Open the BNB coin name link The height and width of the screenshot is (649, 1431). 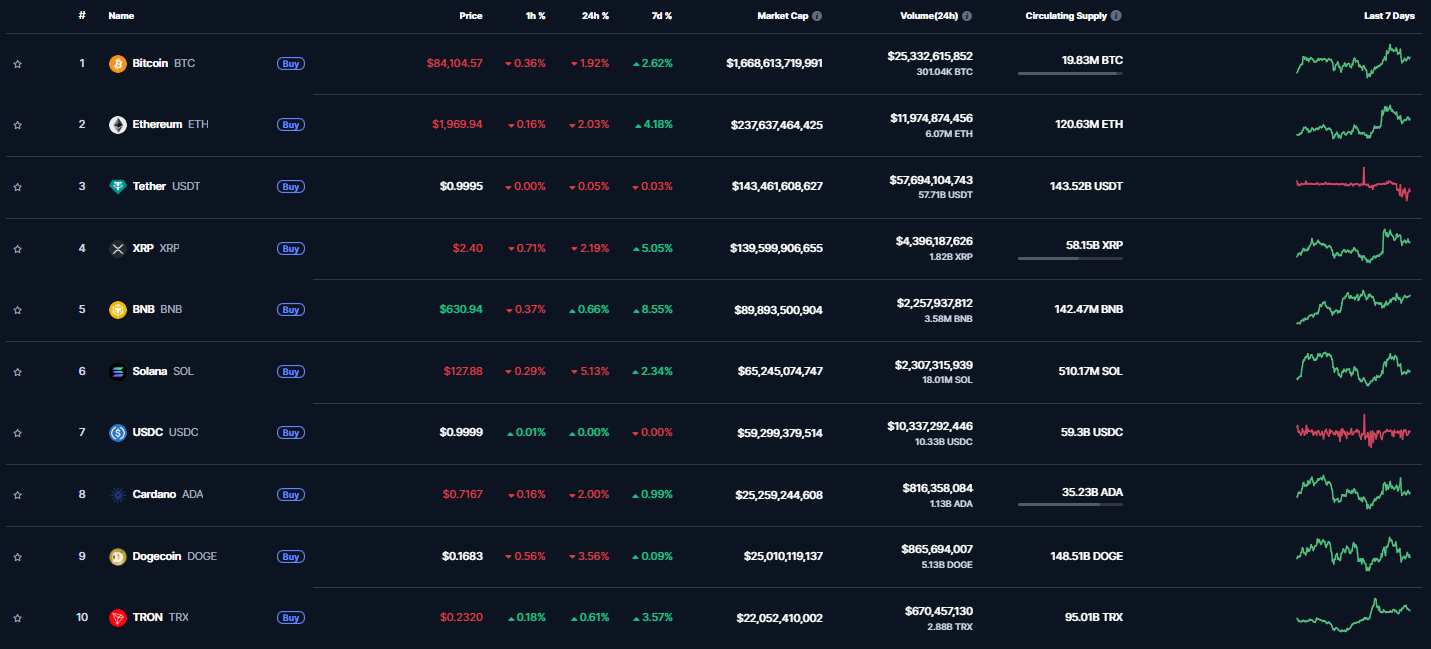pos(143,310)
